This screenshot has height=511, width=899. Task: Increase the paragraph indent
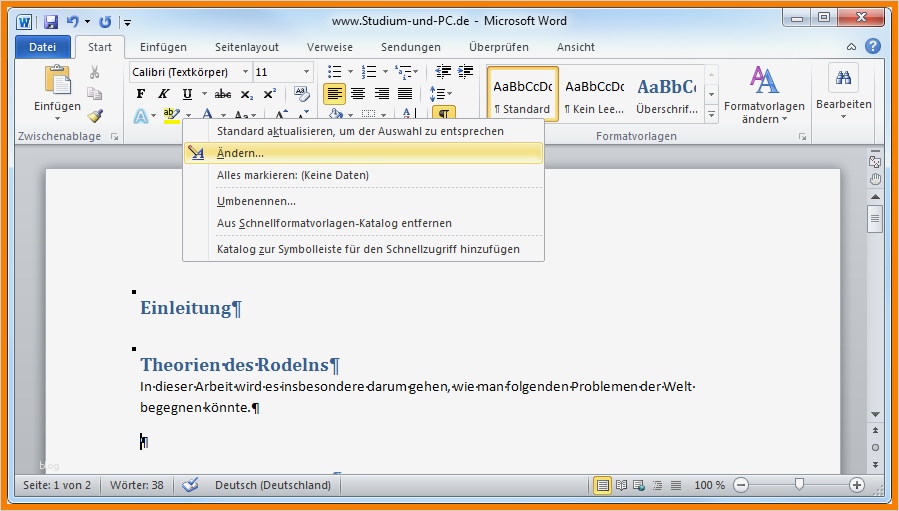(x=466, y=72)
